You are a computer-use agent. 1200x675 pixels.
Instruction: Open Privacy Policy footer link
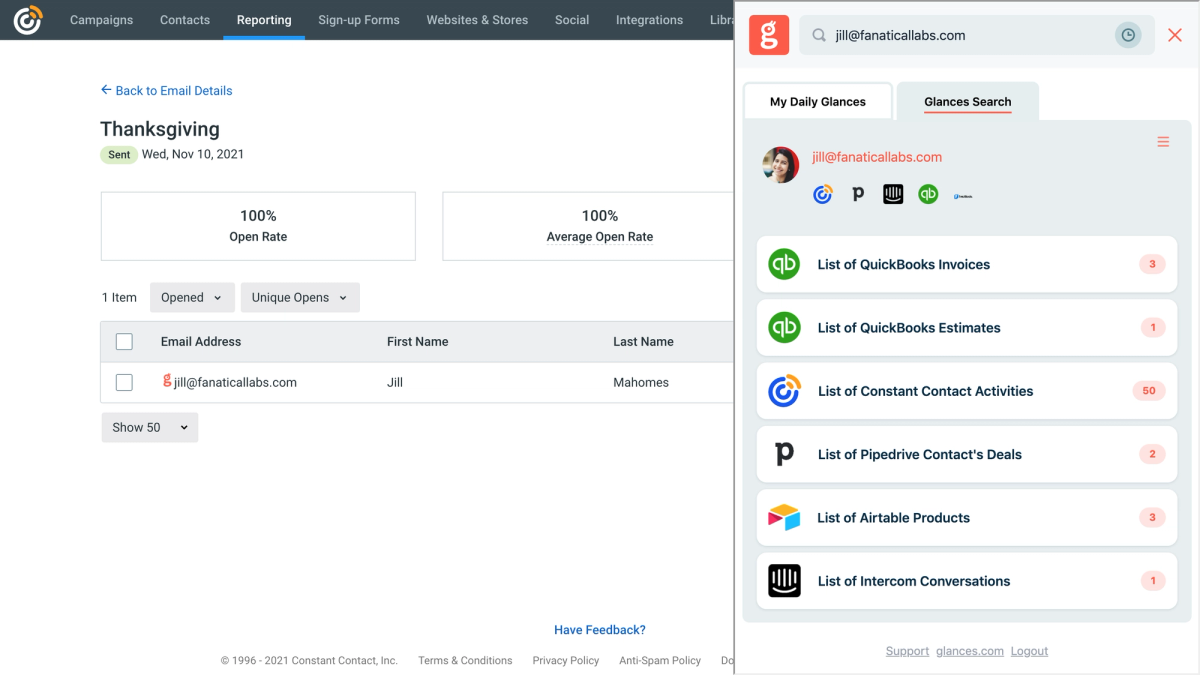pos(566,660)
